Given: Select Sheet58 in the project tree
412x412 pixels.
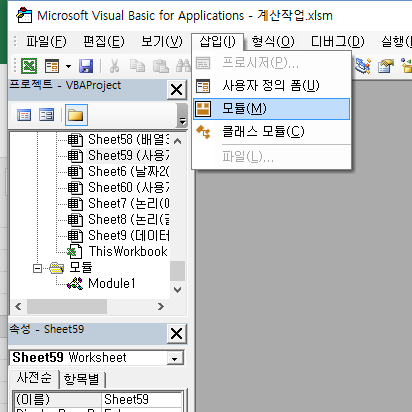Looking at the screenshot, I should pos(128,139).
